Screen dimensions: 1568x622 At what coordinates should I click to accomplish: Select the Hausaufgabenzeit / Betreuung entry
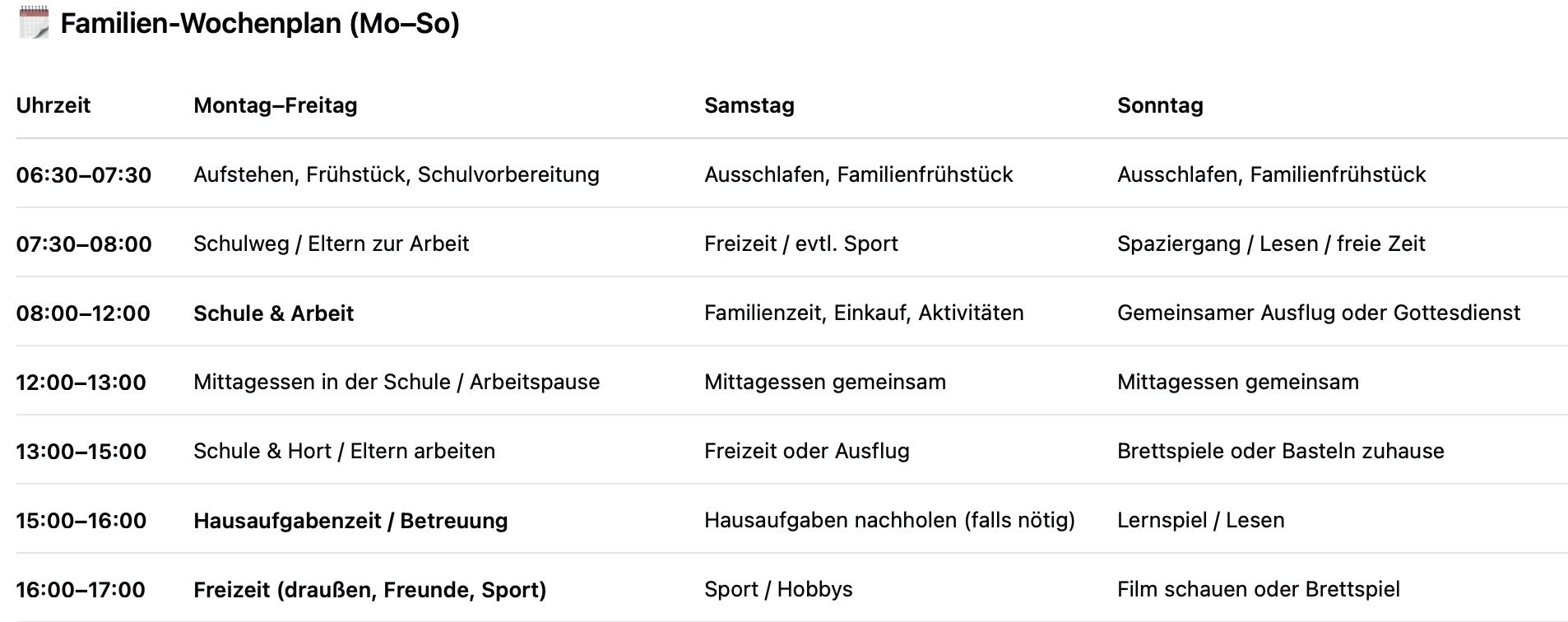pos(350,521)
